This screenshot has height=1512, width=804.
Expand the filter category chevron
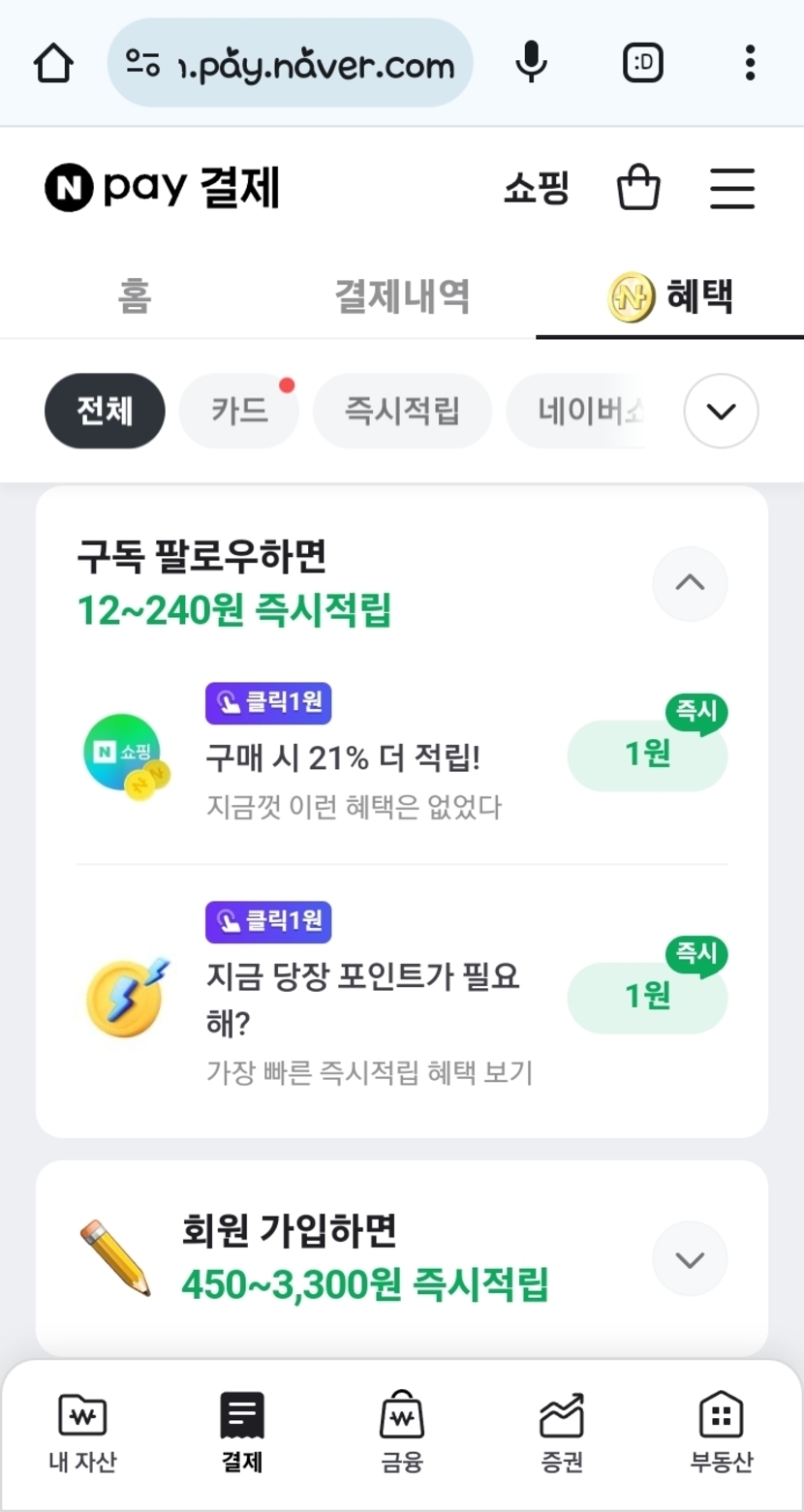point(721,411)
